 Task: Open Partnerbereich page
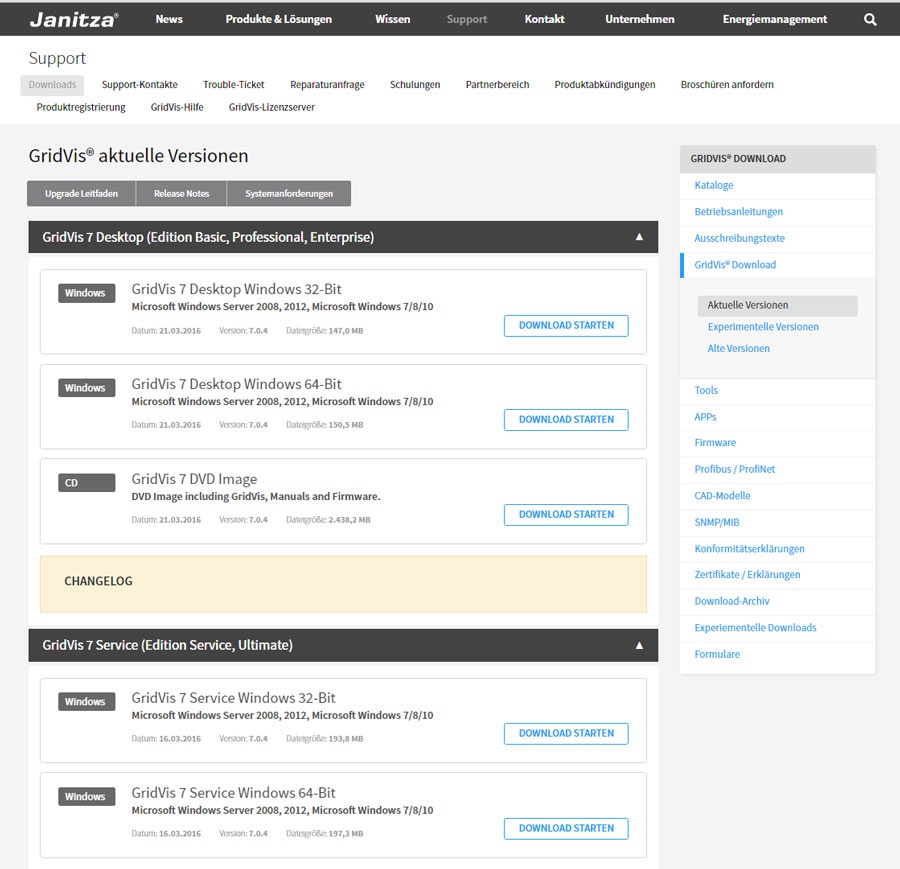click(497, 85)
